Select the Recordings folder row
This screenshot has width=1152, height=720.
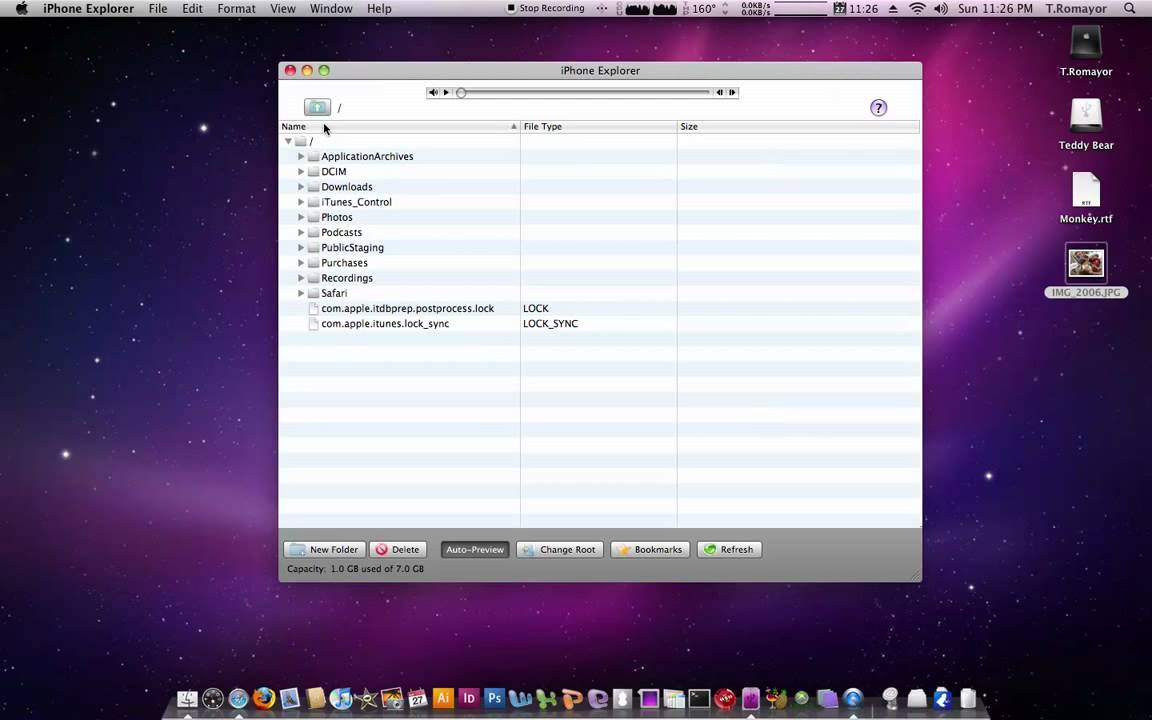600,278
